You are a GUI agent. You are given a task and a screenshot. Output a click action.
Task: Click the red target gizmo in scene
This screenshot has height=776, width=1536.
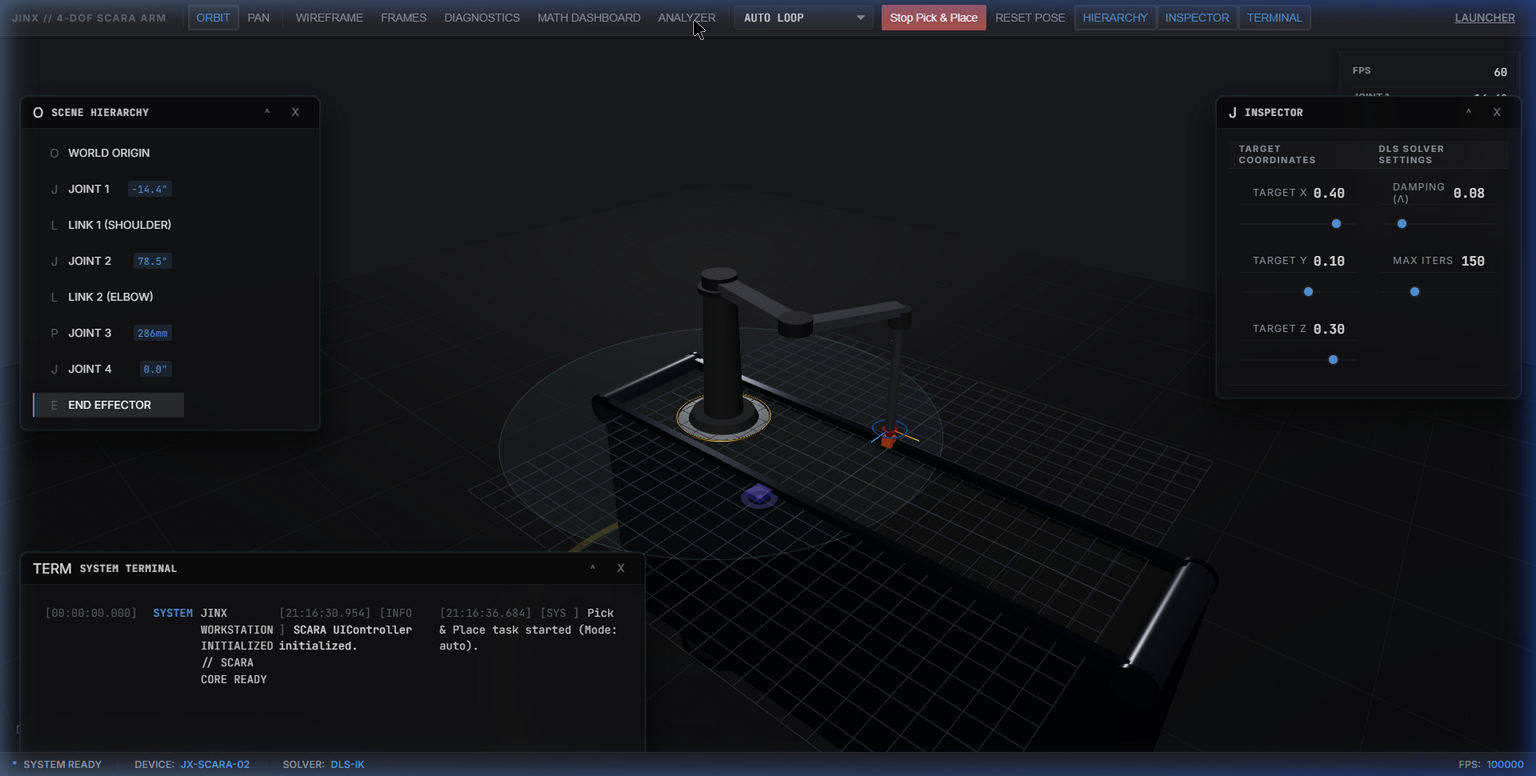[x=888, y=435]
